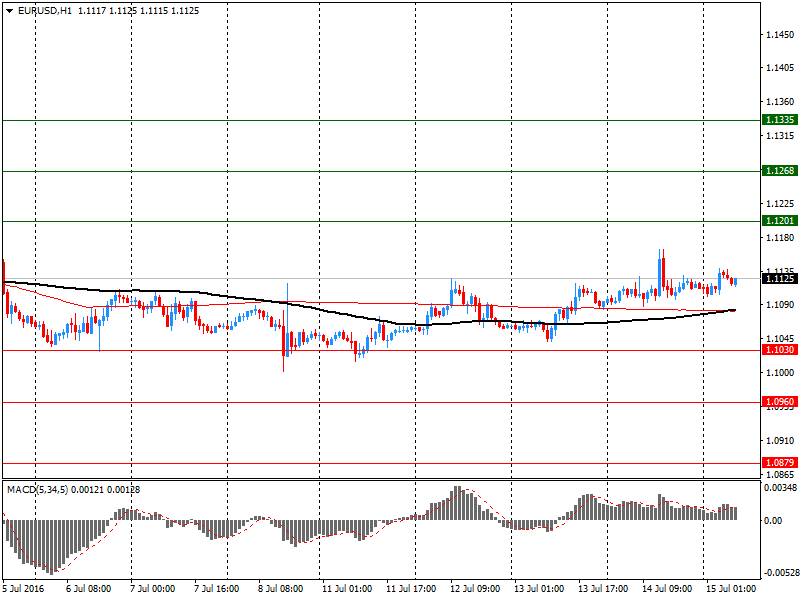Click the MACD scale value 0.00348
This screenshot has height=600, width=800.
(x=780, y=488)
